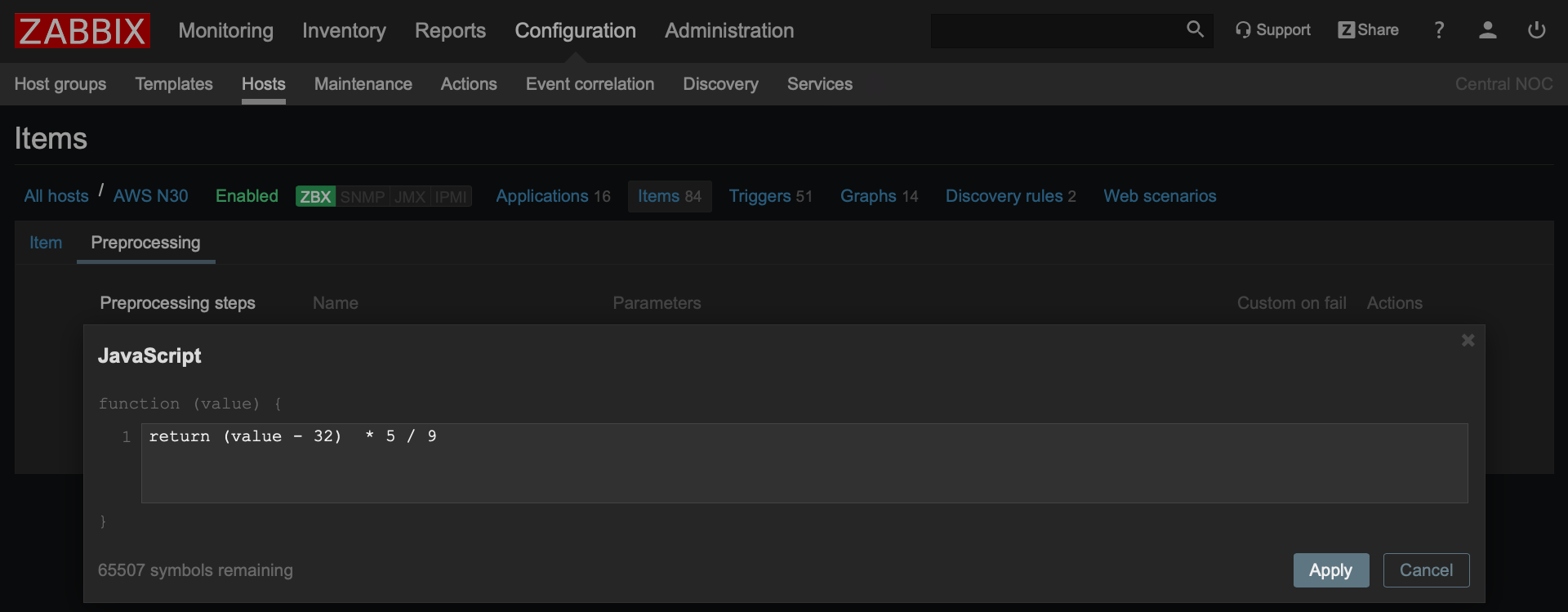Switch to the Item tab

[46, 243]
